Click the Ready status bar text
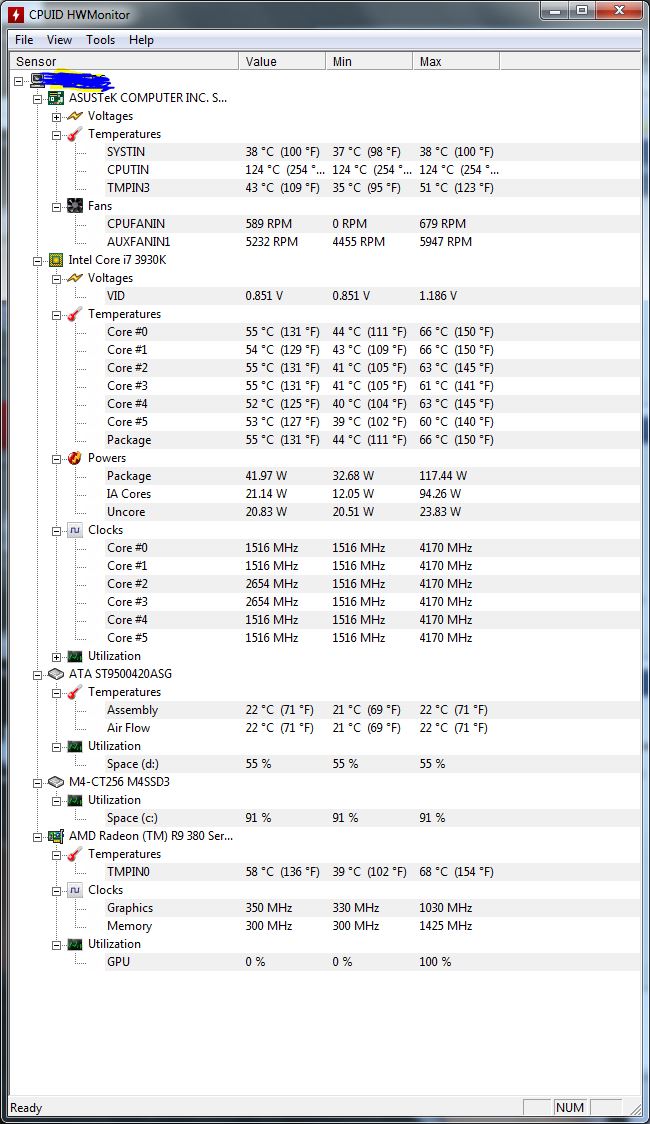The width and height of the screenshot is (650, 1124). tap(26, 1108)
